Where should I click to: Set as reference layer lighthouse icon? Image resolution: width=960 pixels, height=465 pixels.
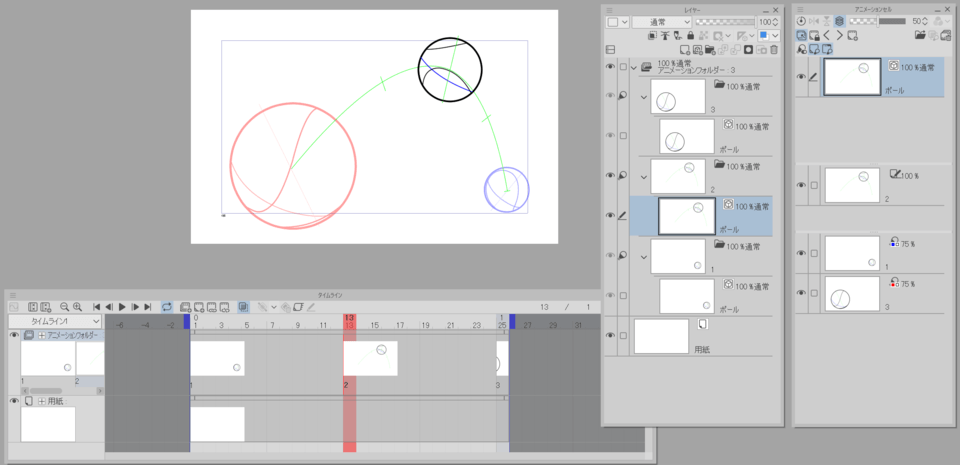[666, 36]
